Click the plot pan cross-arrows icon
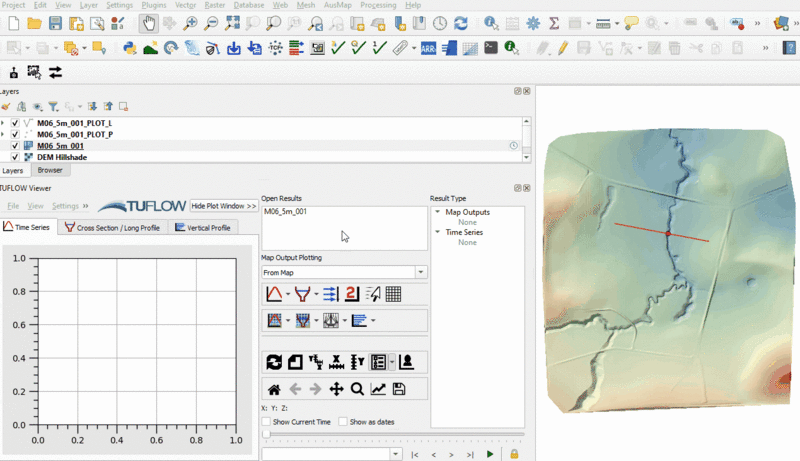800x461 pixels. coord(336,389)
